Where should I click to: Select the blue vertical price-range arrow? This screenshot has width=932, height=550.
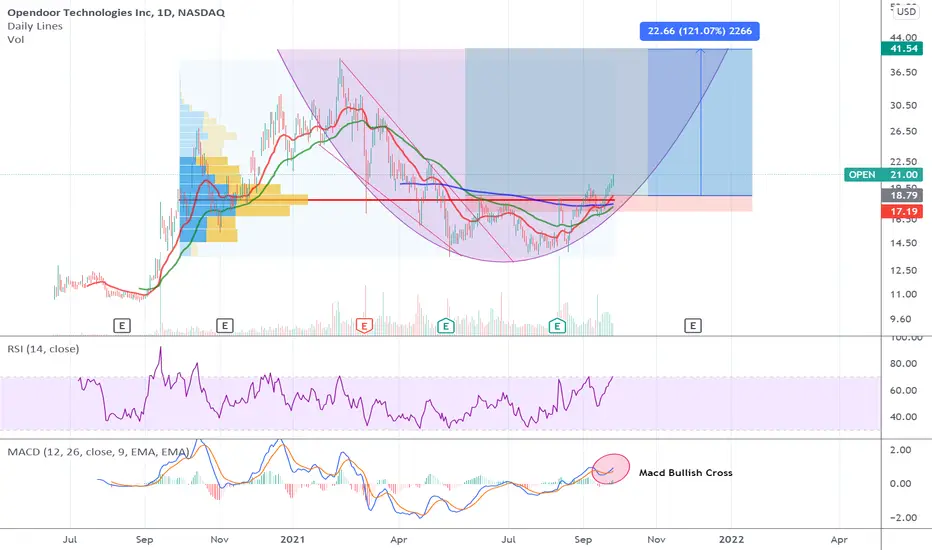click(701, 122)
